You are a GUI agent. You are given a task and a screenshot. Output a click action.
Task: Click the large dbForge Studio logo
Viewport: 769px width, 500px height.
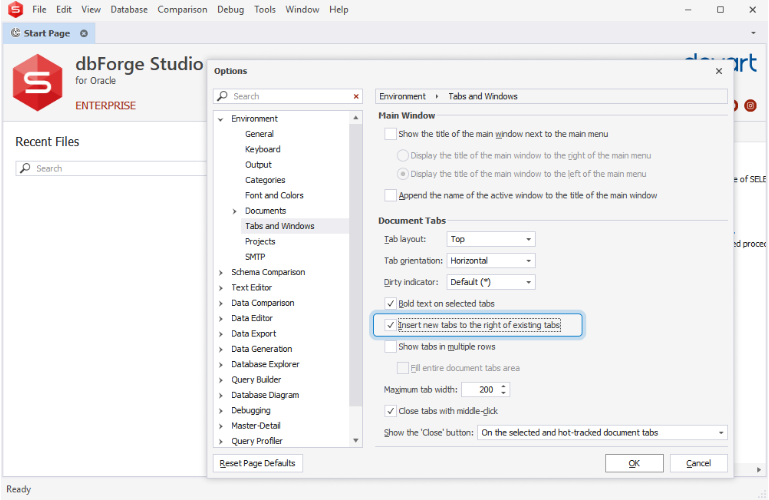(x=38, y=82)
